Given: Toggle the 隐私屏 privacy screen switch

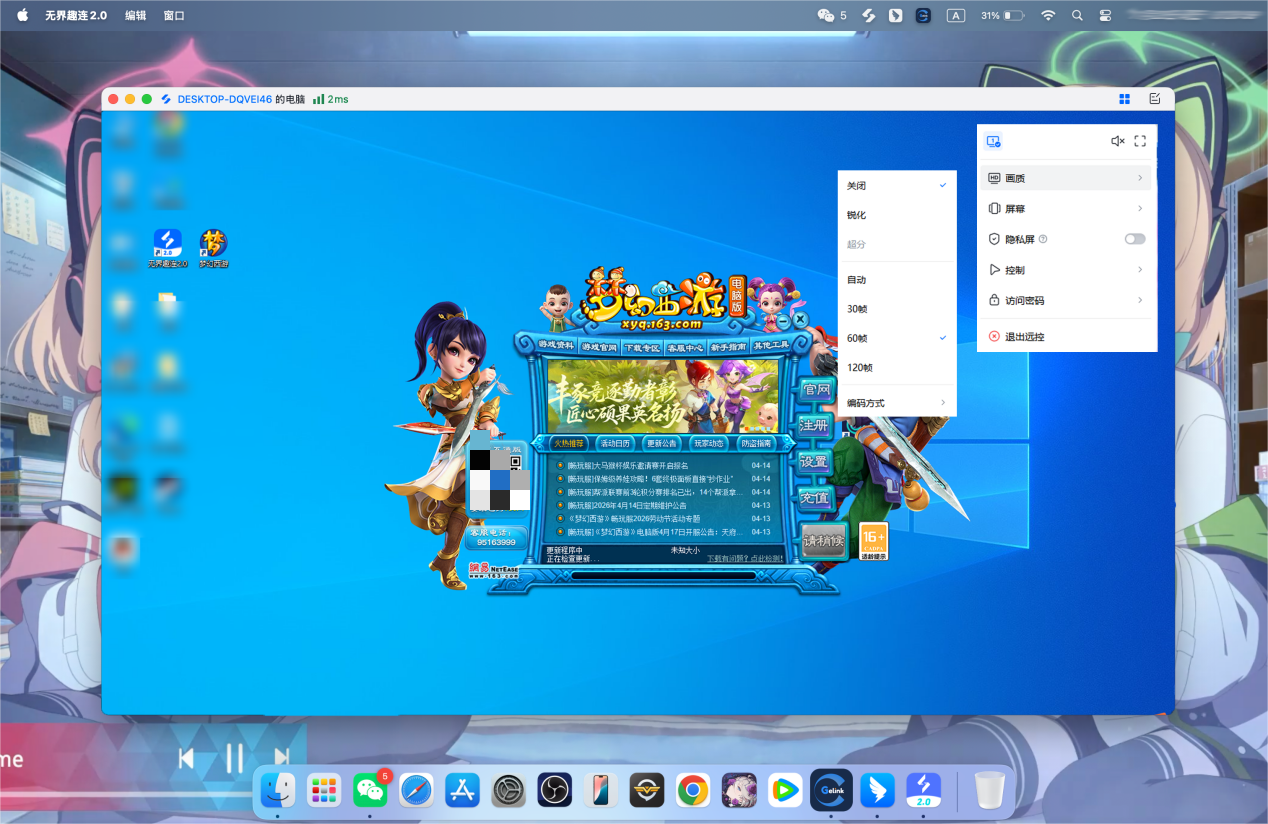Looking at the screenshot, I should (x=1134, y=239).
